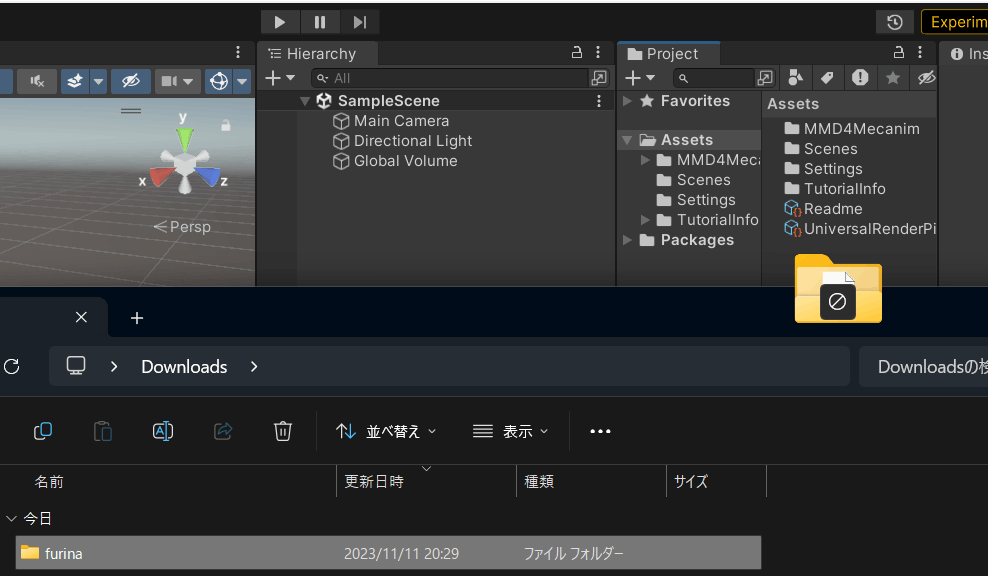Toggle Scene gizmos globe icon

(219, 81)
